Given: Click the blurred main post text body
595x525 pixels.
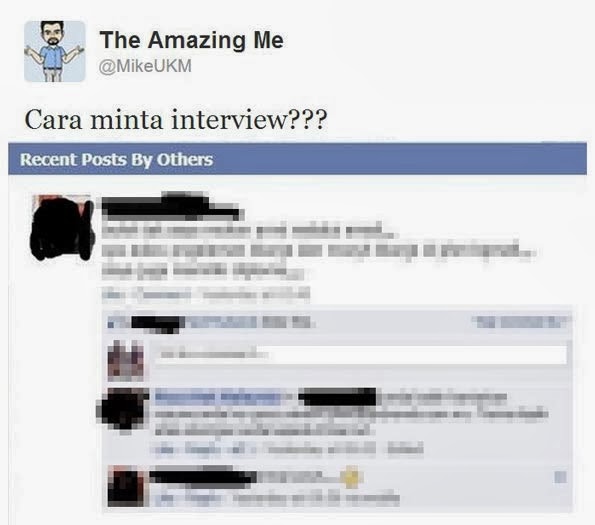Looking at the screenshot, I should point(319,250).
